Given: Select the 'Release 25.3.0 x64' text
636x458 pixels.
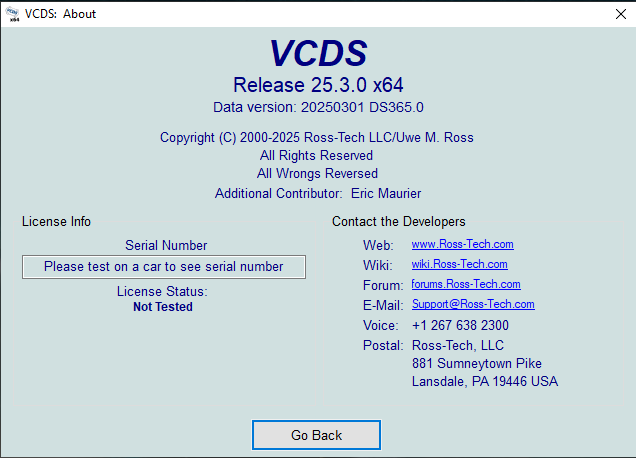Looking at the screenshot, I should (318, 85).
